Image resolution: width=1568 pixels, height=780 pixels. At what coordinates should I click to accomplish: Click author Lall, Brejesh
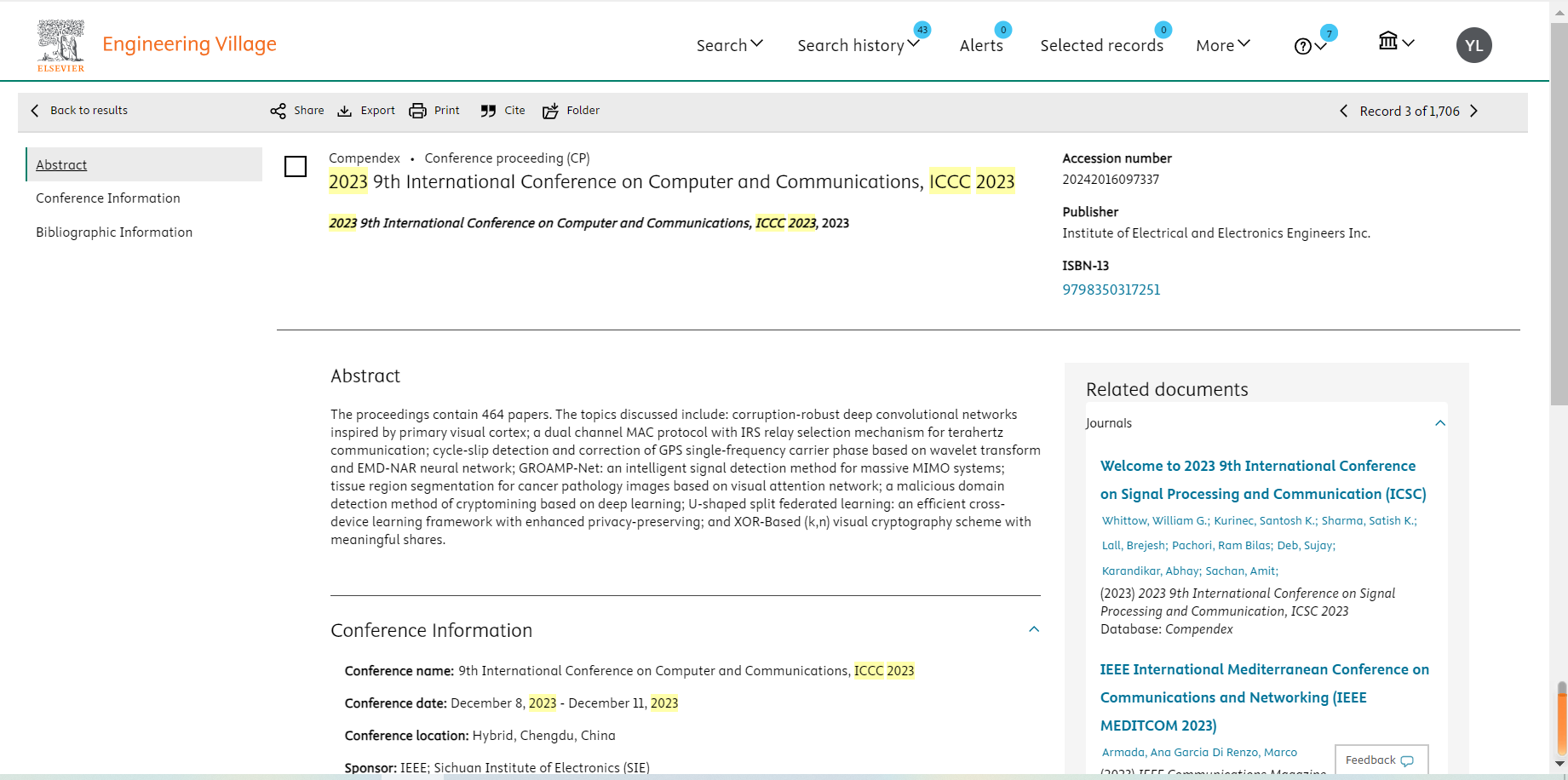(x=1134, y=546)
